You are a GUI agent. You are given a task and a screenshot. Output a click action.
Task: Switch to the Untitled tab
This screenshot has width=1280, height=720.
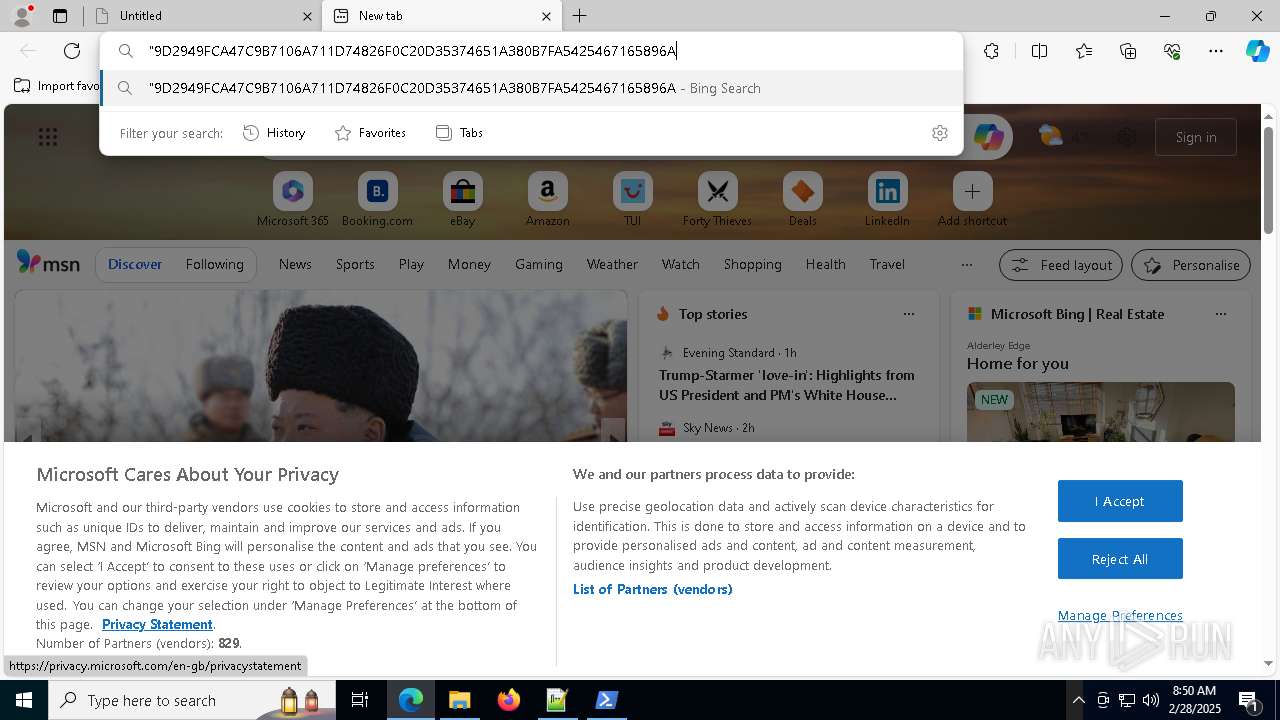point(201,16)
